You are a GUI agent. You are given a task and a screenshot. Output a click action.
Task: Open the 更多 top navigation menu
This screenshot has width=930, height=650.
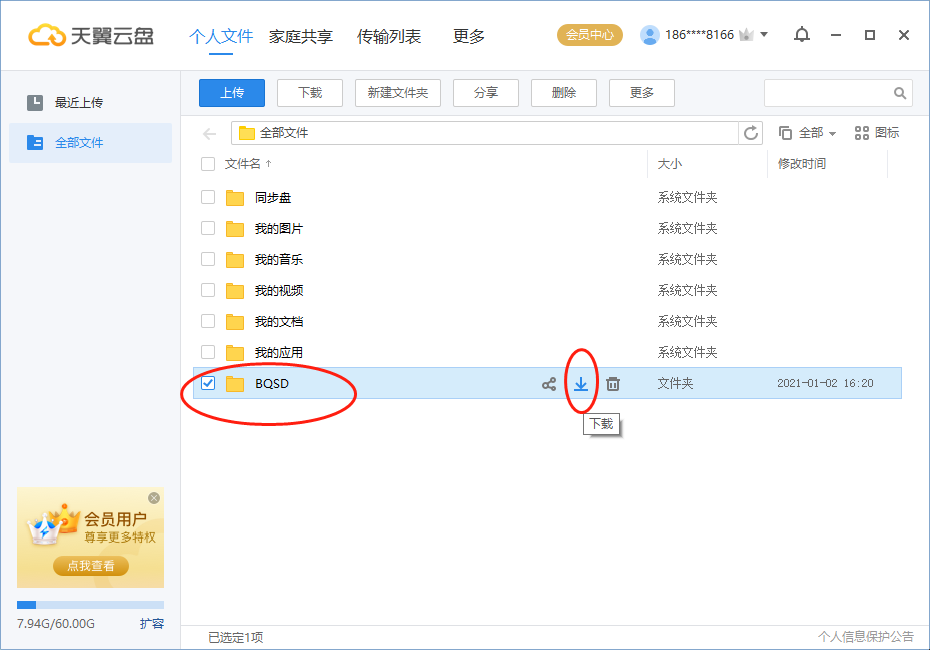[x=469, y=36]
